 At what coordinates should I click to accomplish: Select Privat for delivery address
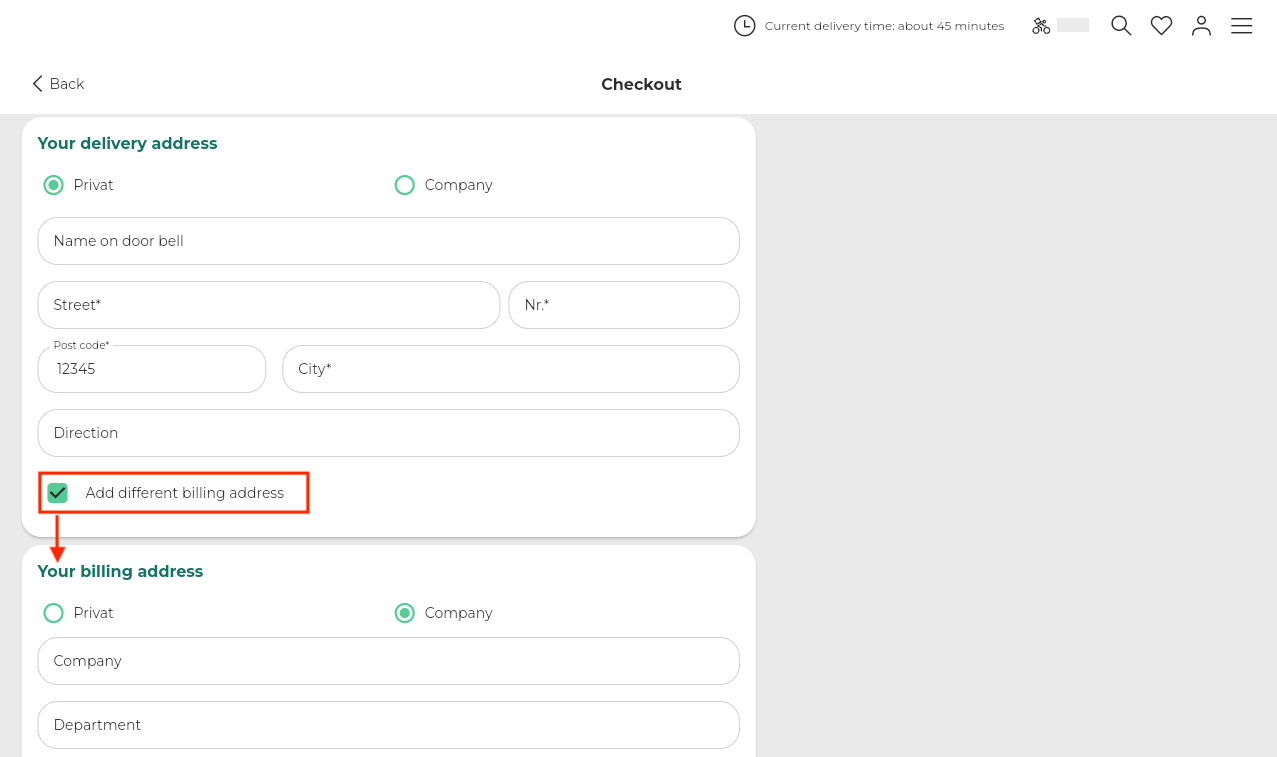[x=54, y=185]
